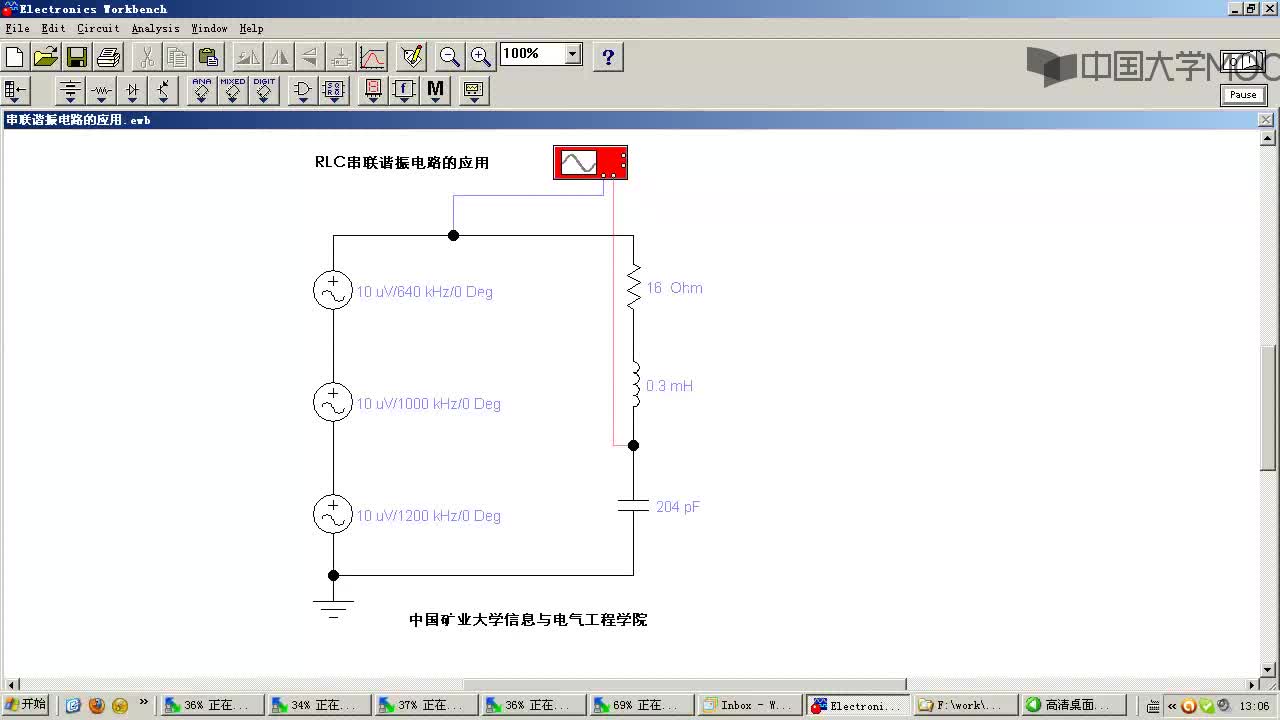1280x720 pixels.
Task: Expand the Digital ICs parts bin
Action: 264,91
